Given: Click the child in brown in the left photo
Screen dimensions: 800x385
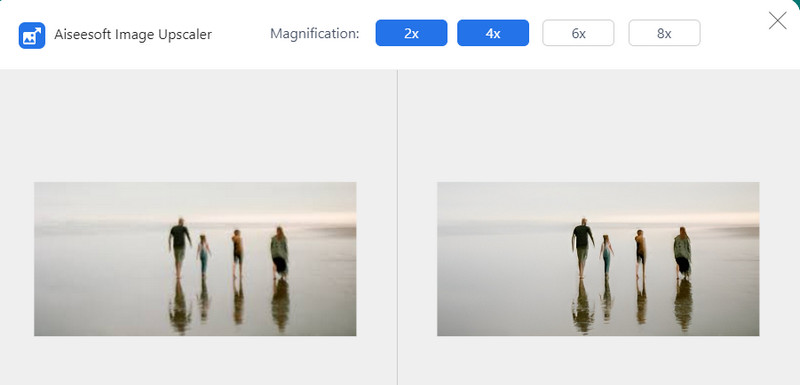Looking at the screenshot, I should pos(237,253).
